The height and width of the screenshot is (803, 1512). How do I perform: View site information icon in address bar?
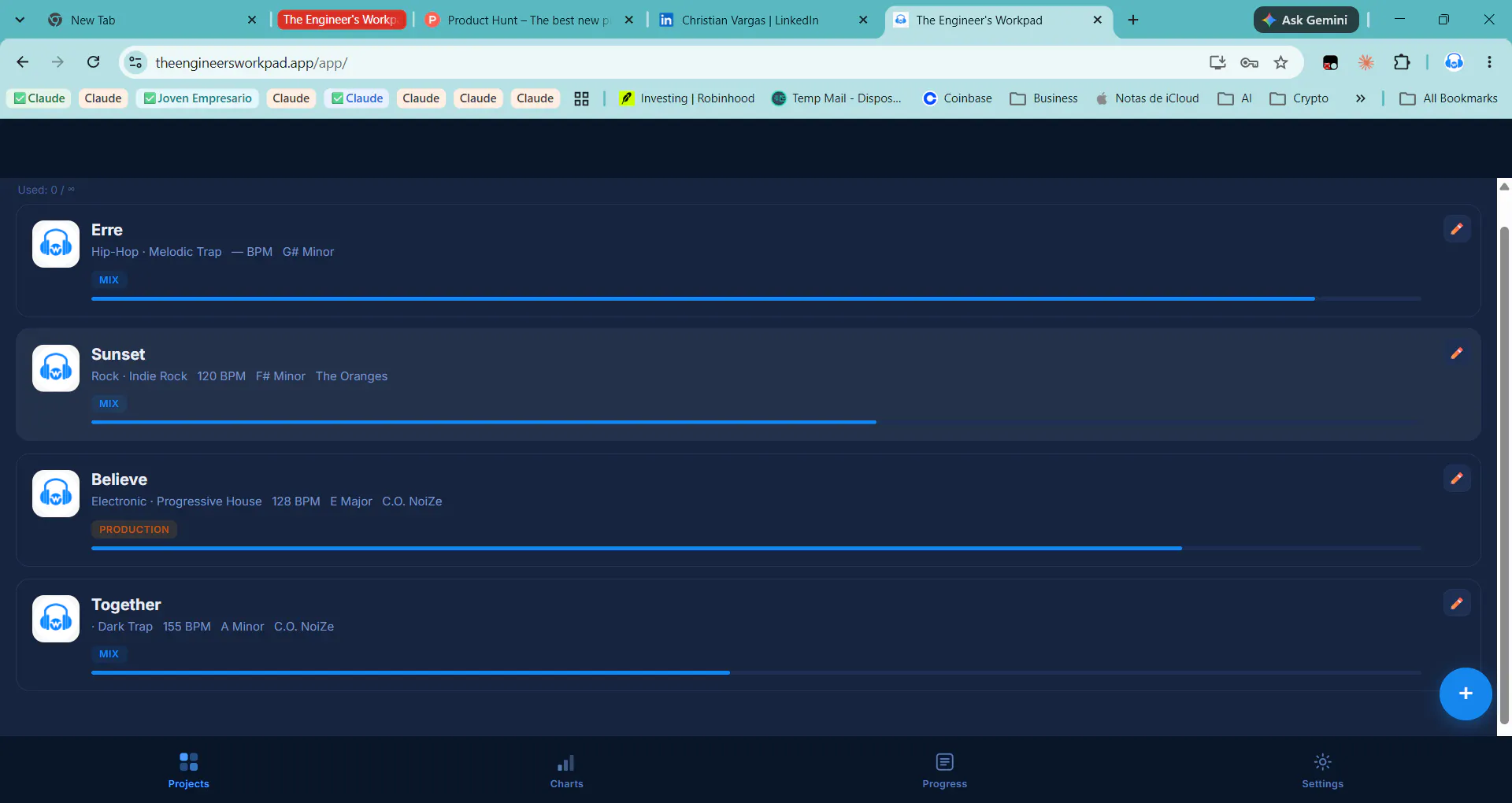click(135, 62)
